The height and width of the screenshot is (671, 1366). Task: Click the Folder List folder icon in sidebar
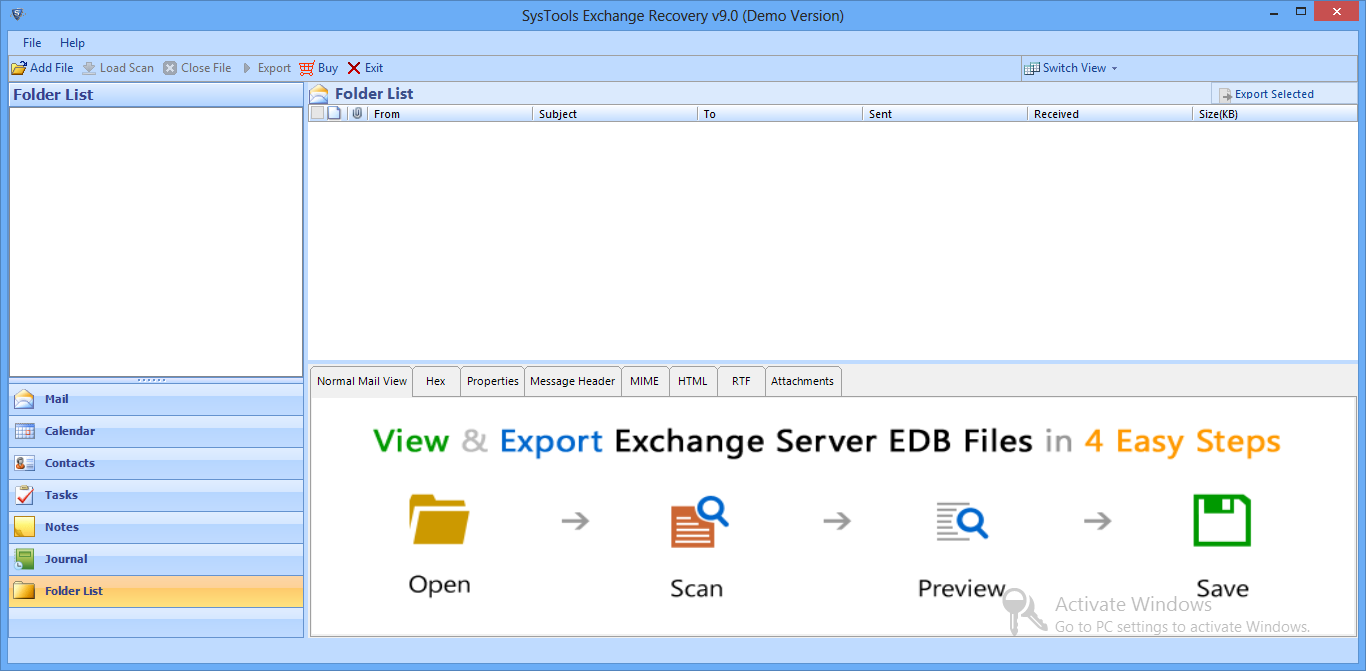[x=25, y=592]
